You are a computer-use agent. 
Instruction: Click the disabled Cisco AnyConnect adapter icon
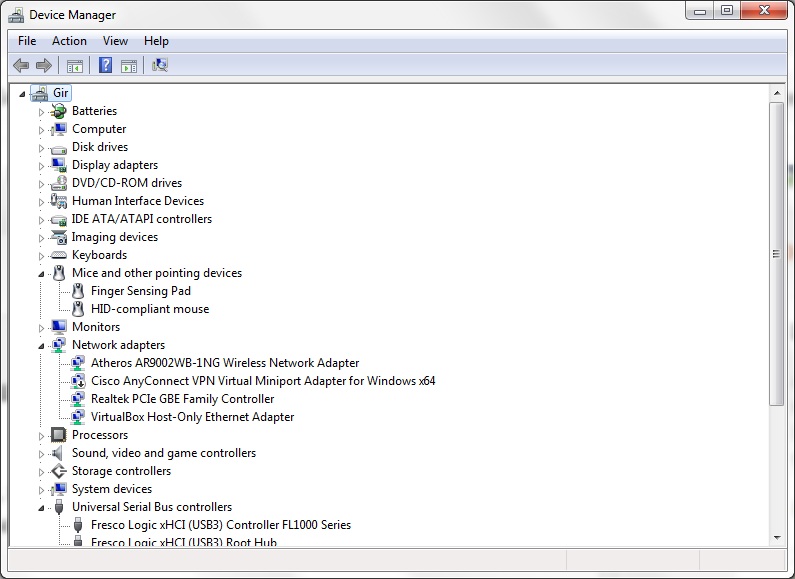(x=78, y=381)
